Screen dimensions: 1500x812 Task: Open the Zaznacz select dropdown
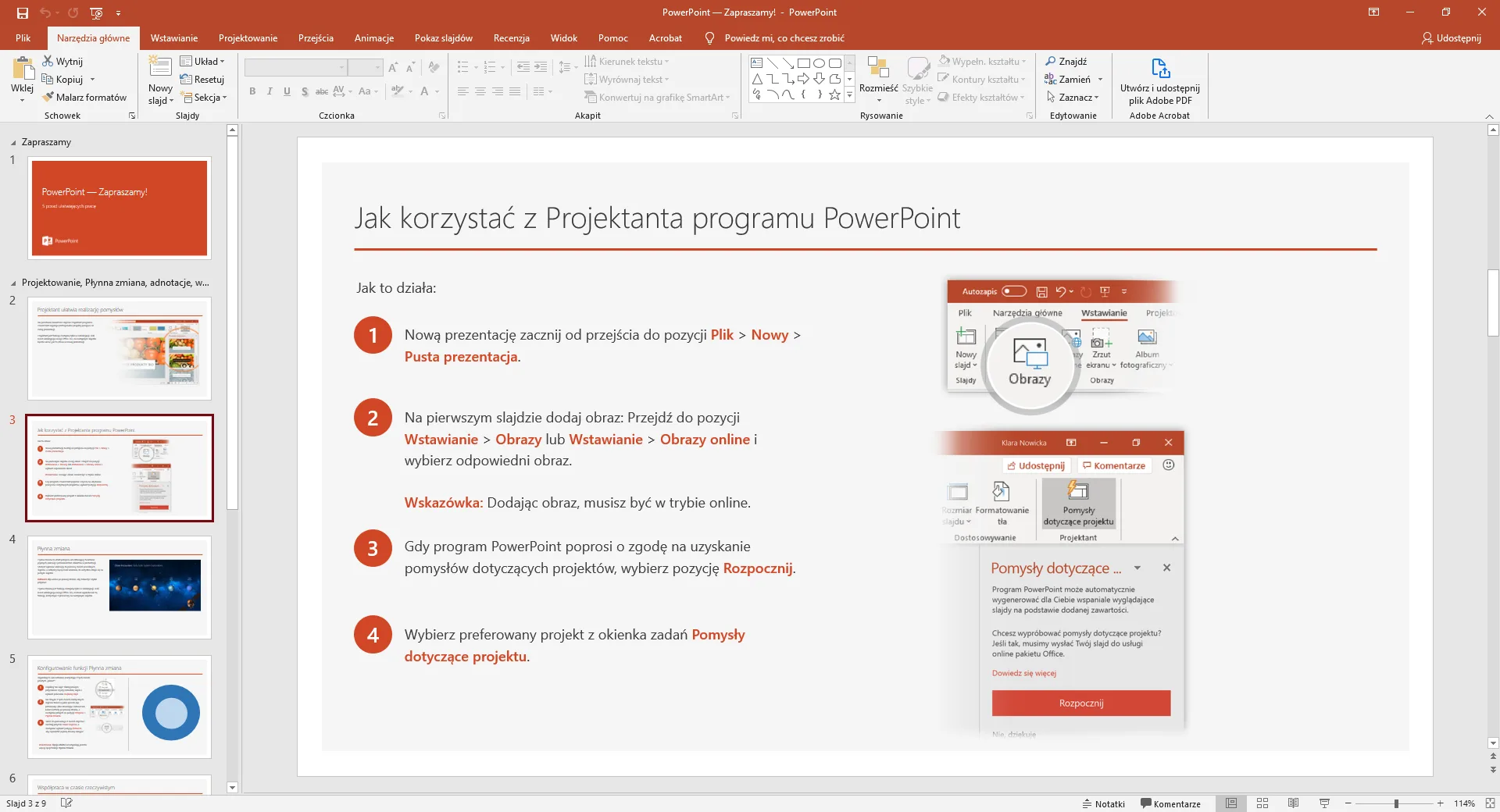click(1072, 98)
